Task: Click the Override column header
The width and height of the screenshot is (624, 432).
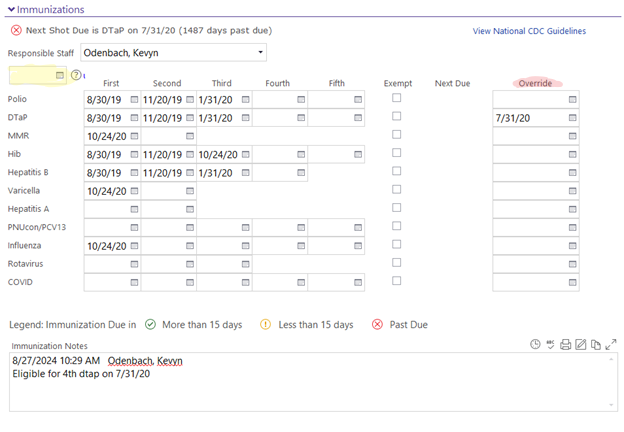Action: click(x=535, y=83)
